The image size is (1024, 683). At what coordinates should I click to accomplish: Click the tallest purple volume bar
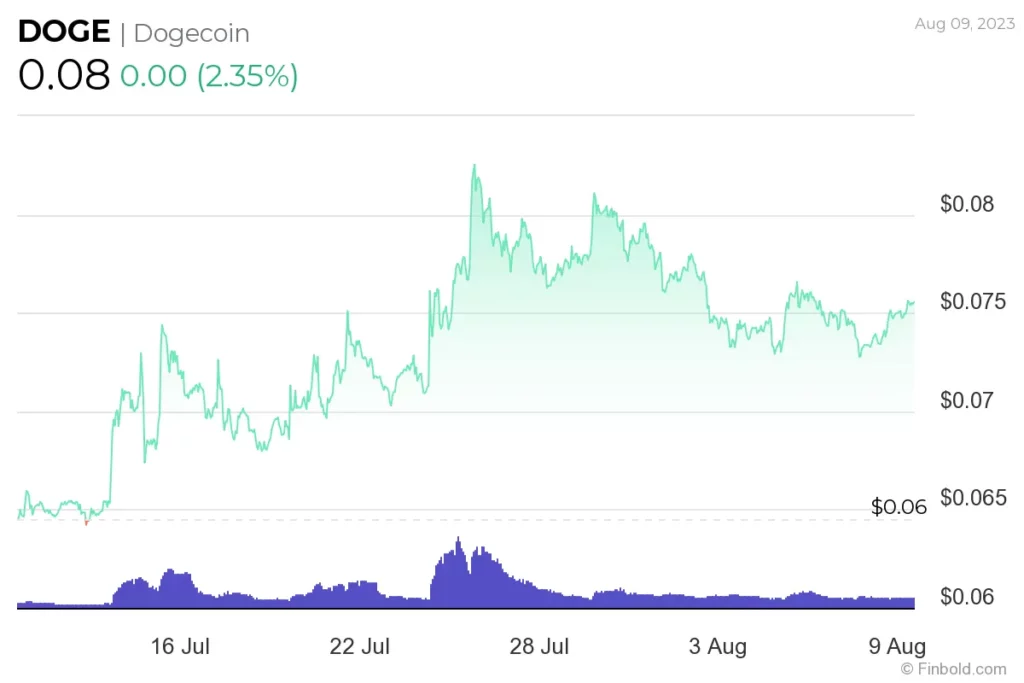click(458, 573)
